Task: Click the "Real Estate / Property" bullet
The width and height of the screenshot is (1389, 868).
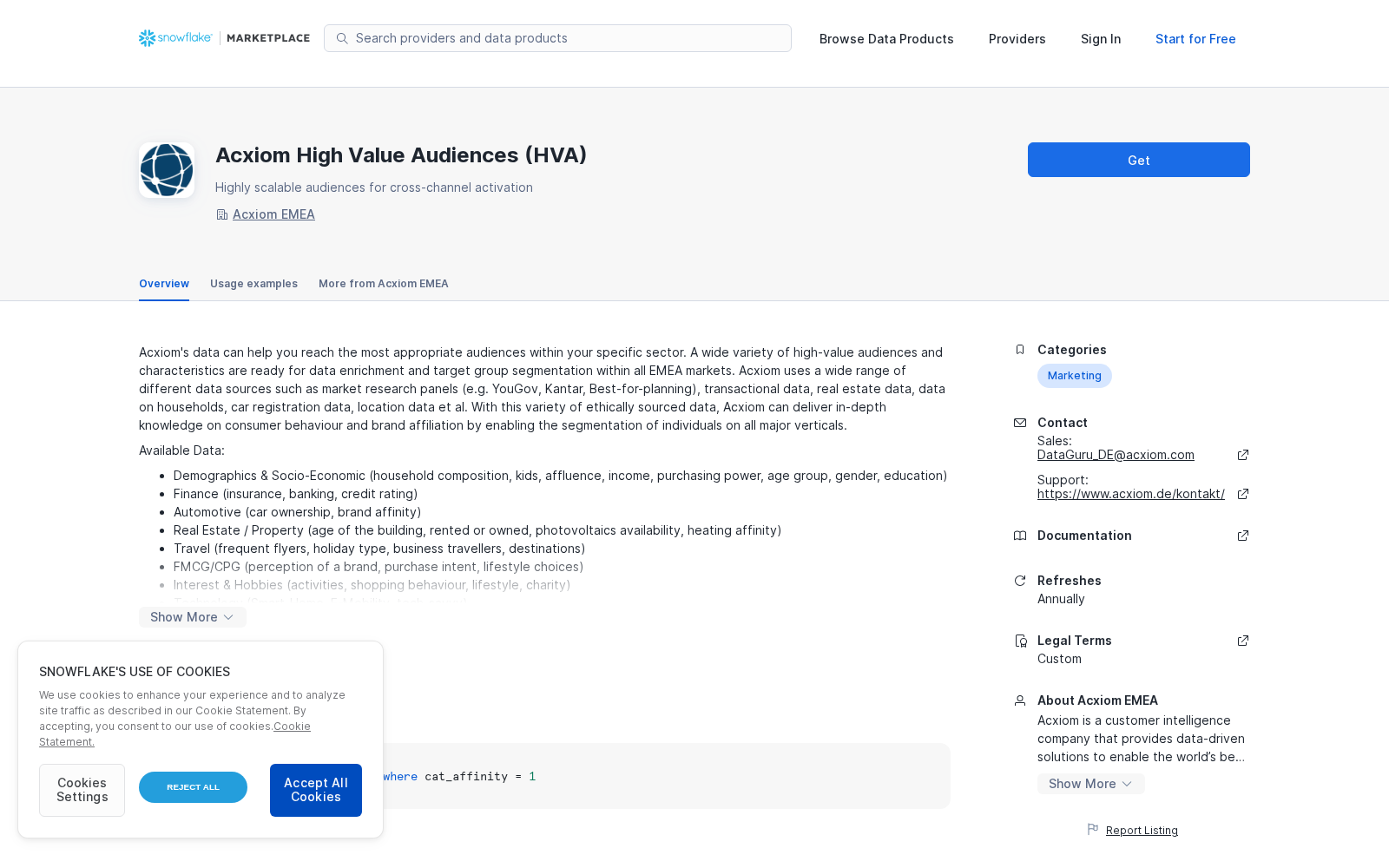Action: [x=477, y=530]
